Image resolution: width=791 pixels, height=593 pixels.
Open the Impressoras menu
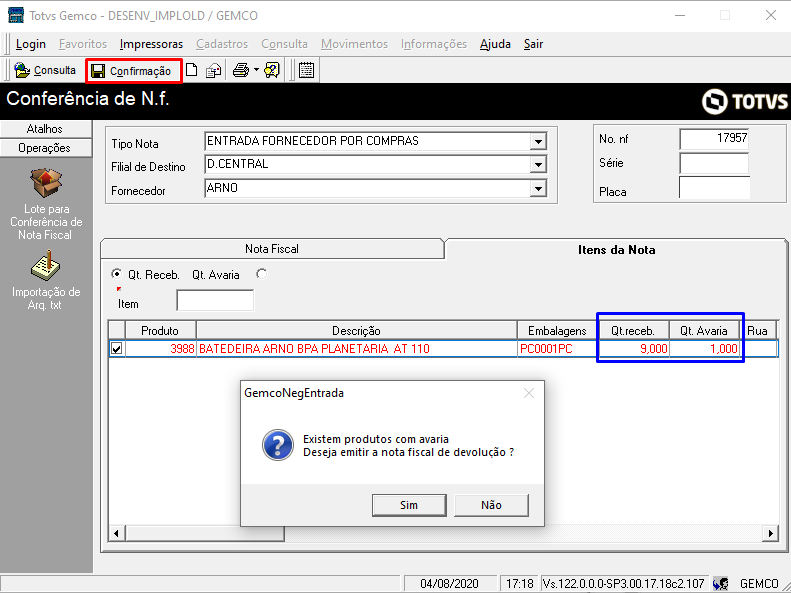(151, 44)
